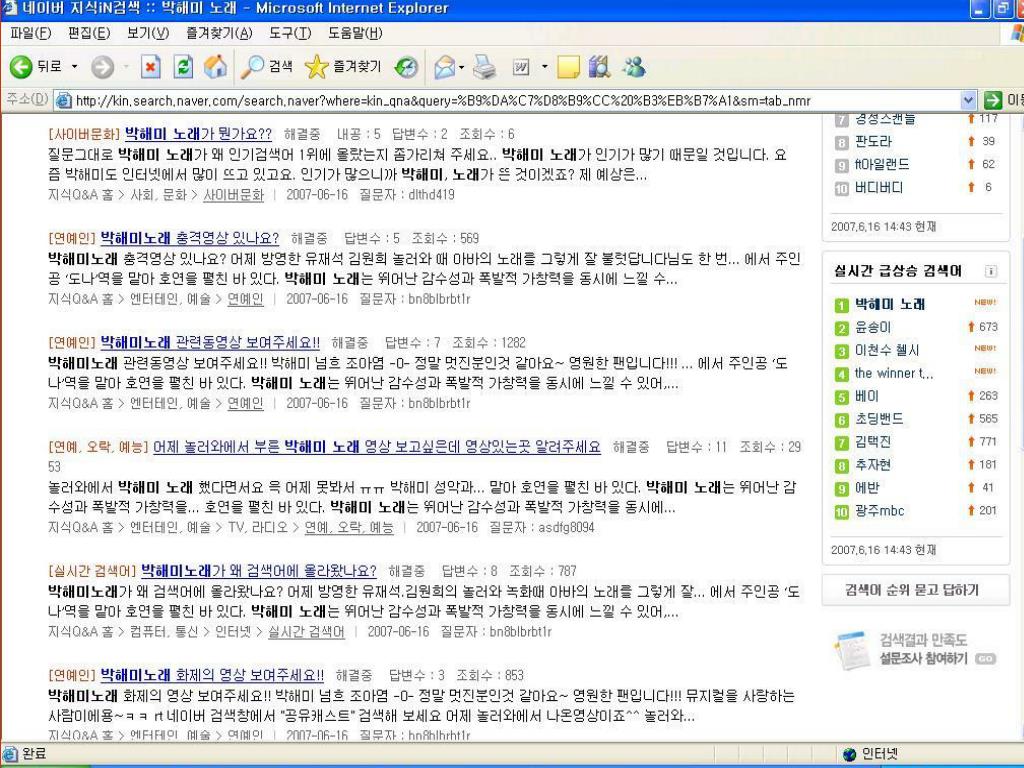Select trending keyword 베이
Image resolution: width=1024 pixels, height=768 pixels.
pyautogui.click(x=867, y=396)
